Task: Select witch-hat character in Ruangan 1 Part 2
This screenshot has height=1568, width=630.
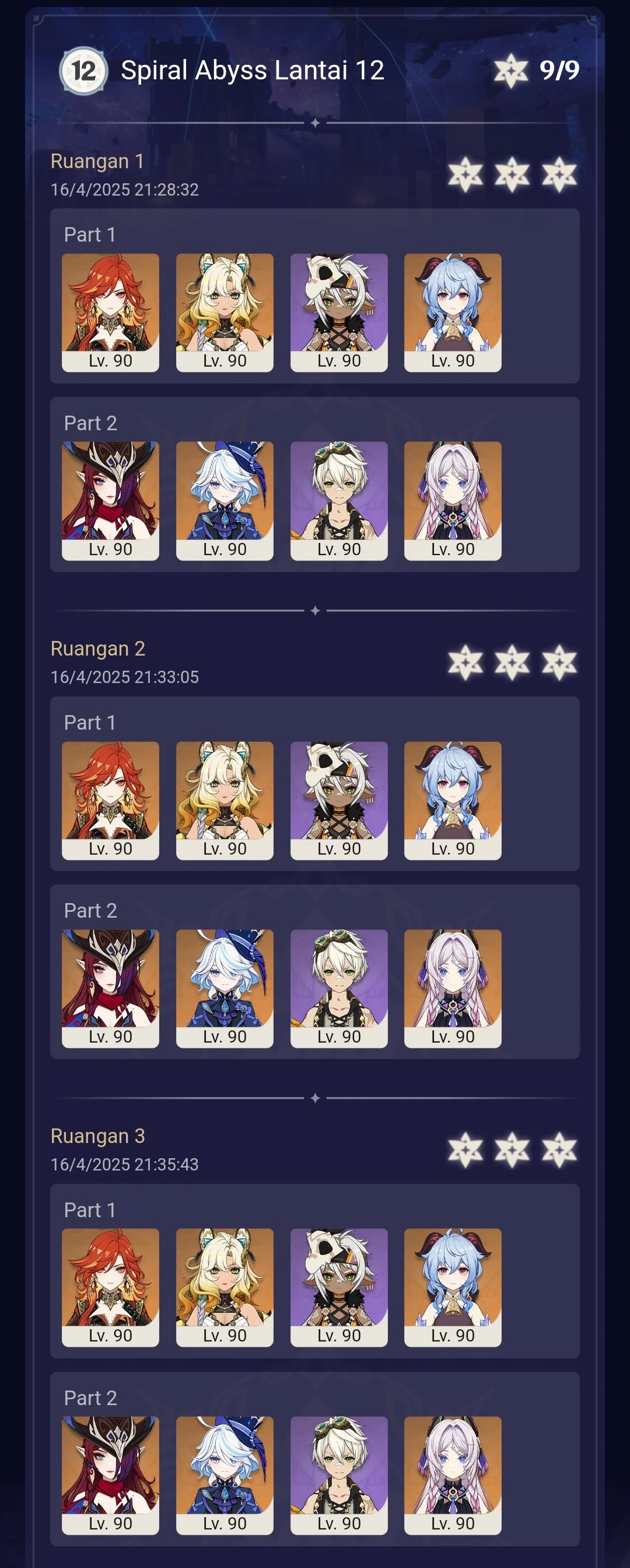Action: click(111, 501)
